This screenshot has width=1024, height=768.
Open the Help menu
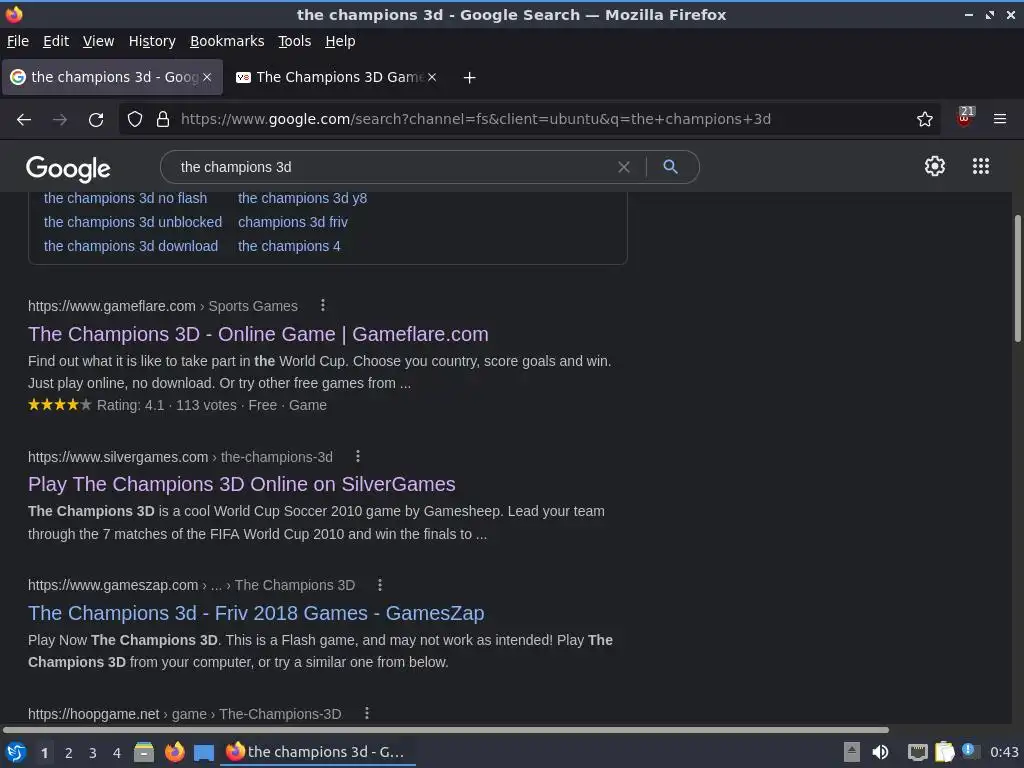(x=340, y=41)
